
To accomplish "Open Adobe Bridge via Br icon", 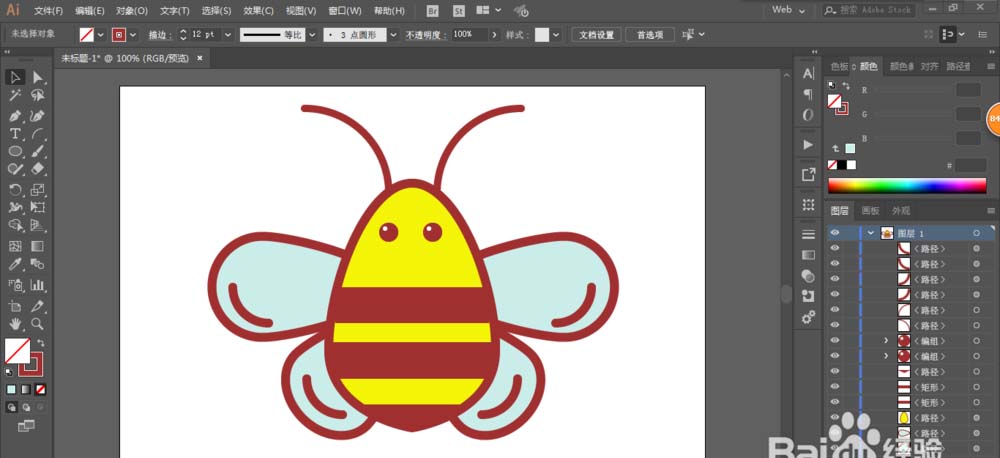I will click(x=433, y=11).
